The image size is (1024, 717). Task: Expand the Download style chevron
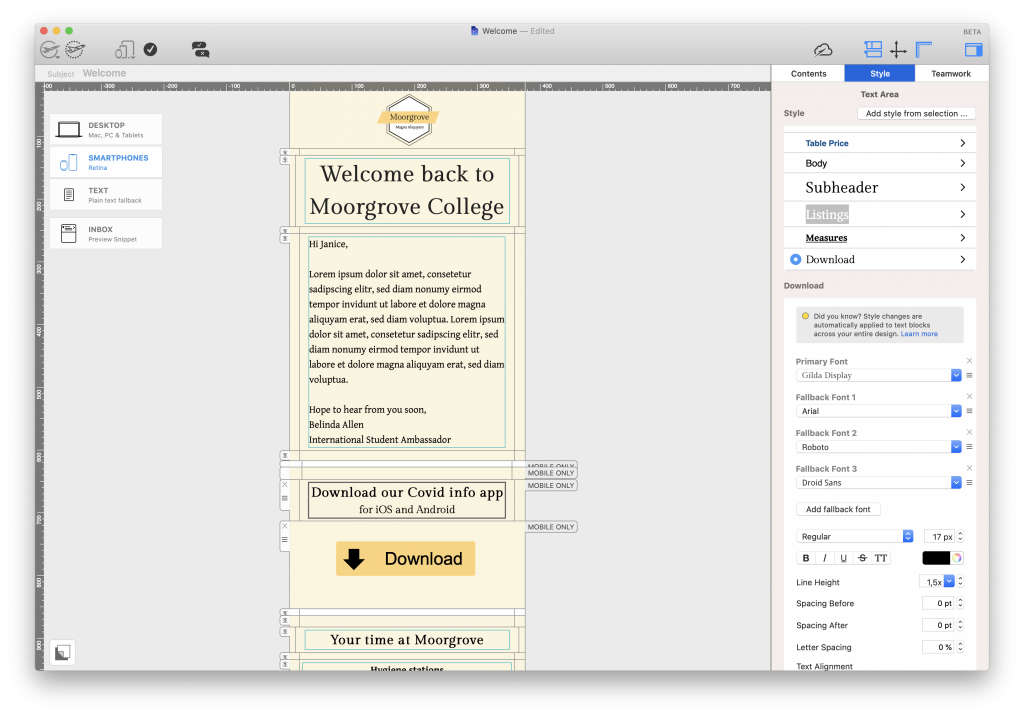963,259
